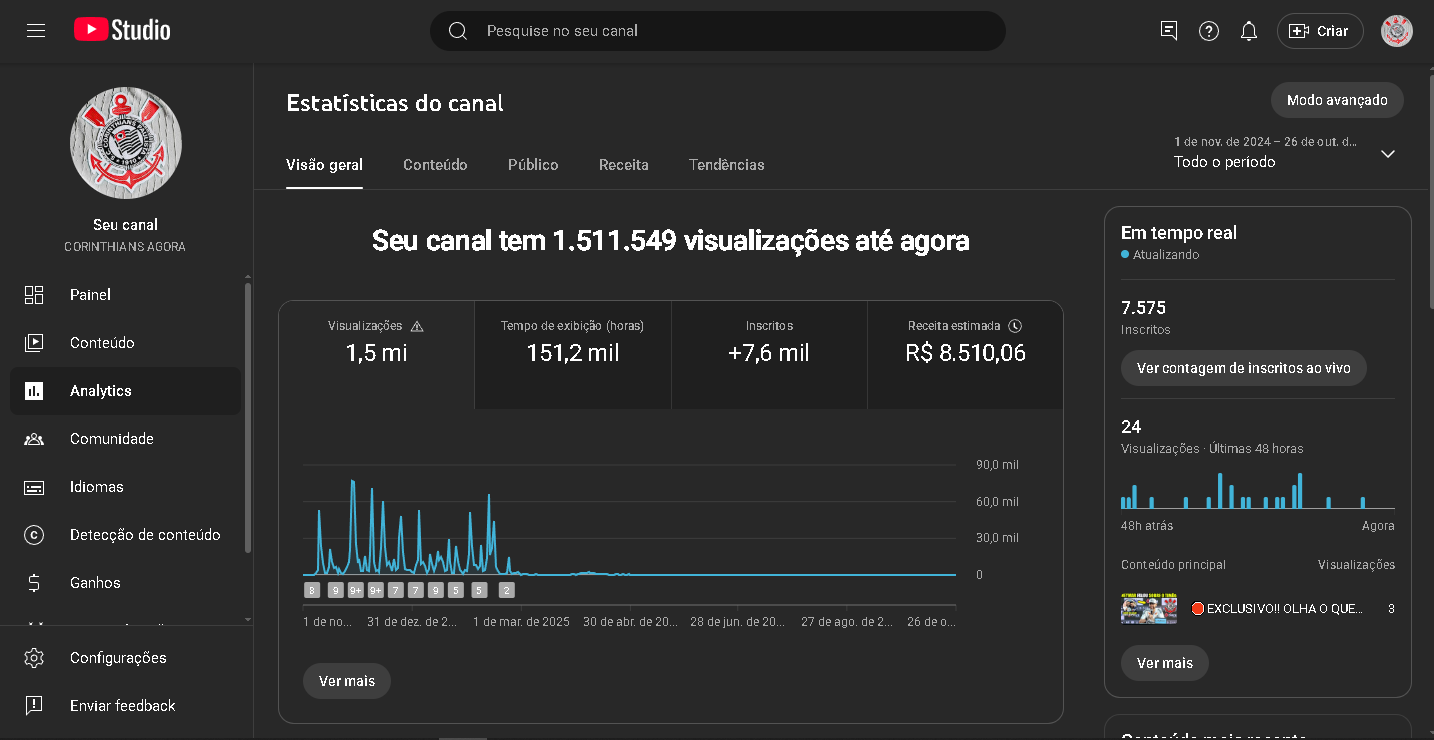Click the Estatísticas do canal heading
Screen dimensions: 1434x740
tap(395, 103)
